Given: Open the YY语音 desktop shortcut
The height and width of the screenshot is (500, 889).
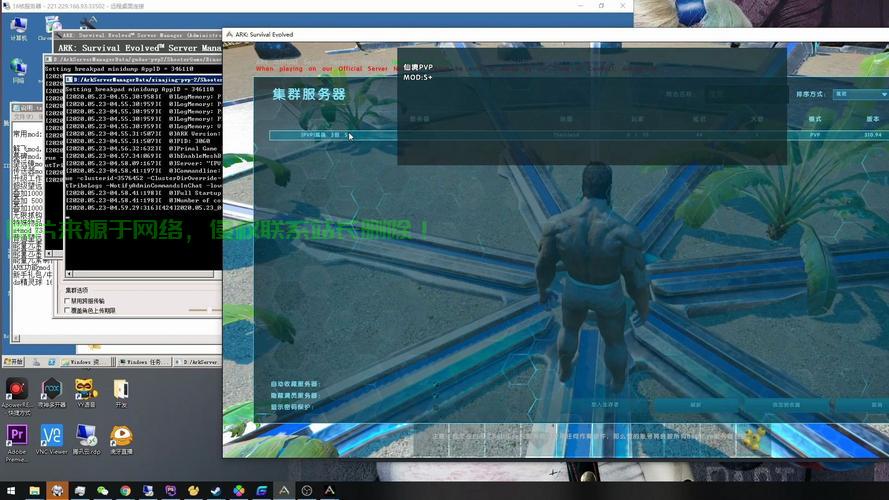Looking at the screenshot, I should pyautogui.click(x=86, y=393).
